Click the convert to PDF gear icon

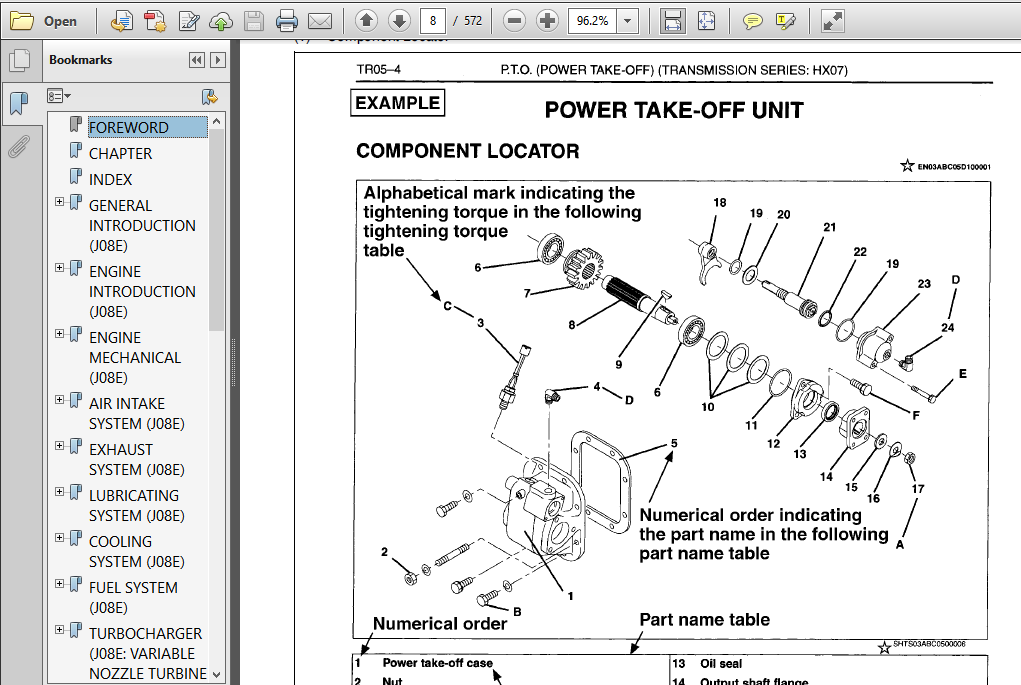tap(155, 21)
